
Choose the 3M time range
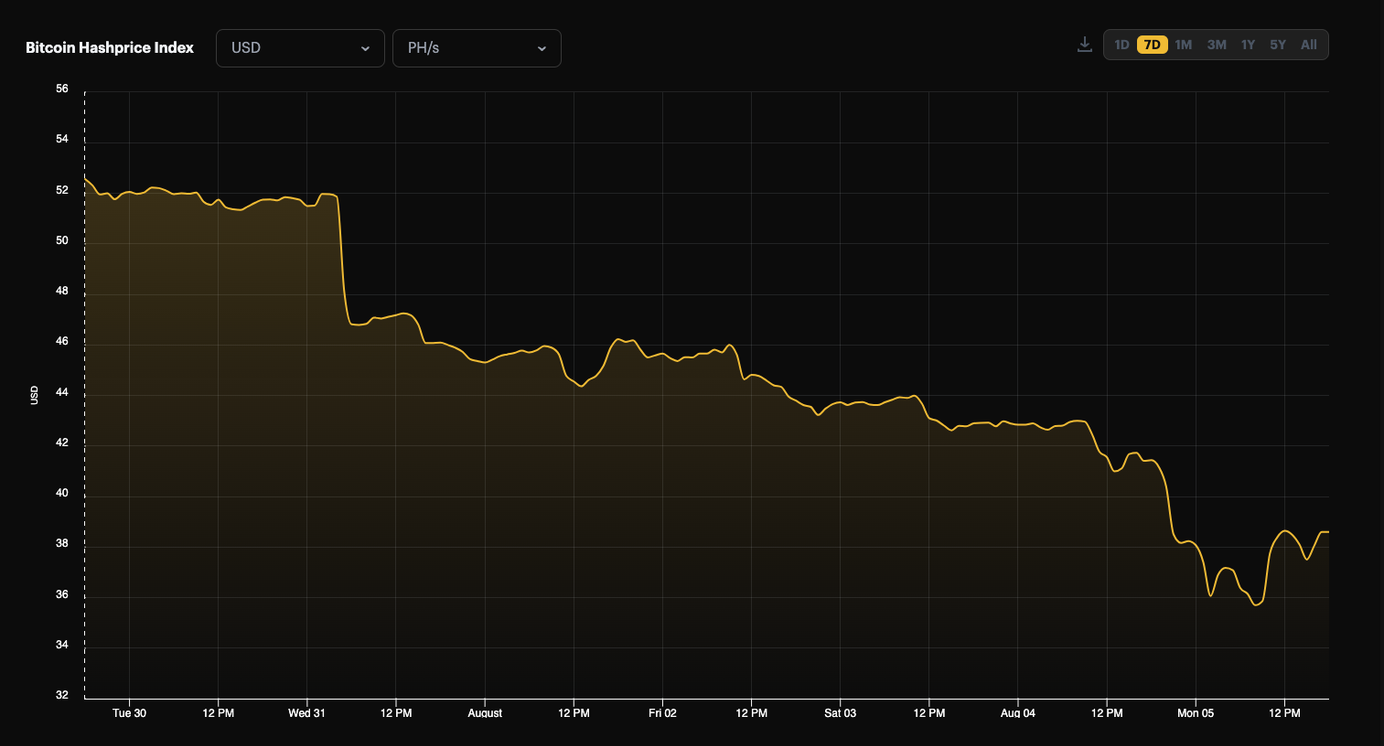pyautogui.click(x=1216, y=45)
